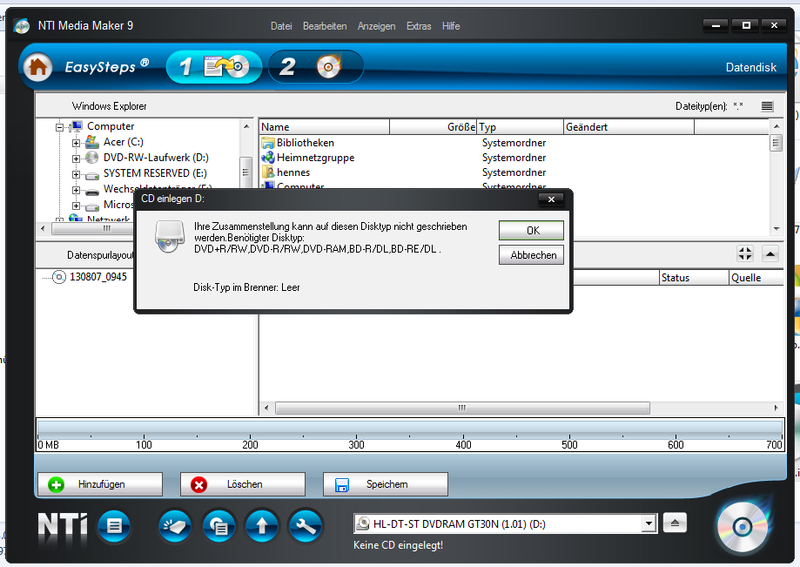Expand the Acer (C:) tree node

[77, 142]
